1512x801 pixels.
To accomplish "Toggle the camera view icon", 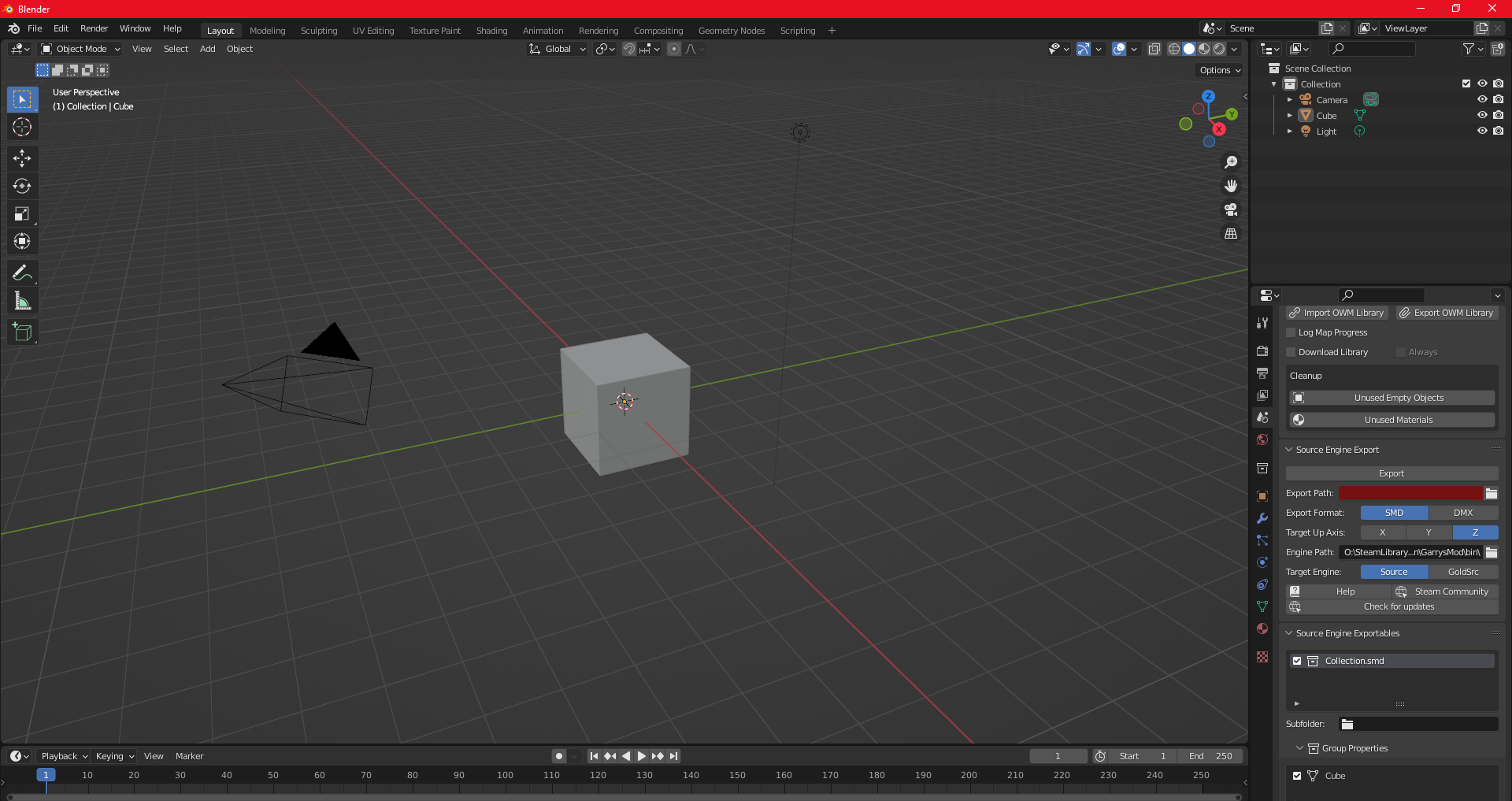I will click(1231, 210).
